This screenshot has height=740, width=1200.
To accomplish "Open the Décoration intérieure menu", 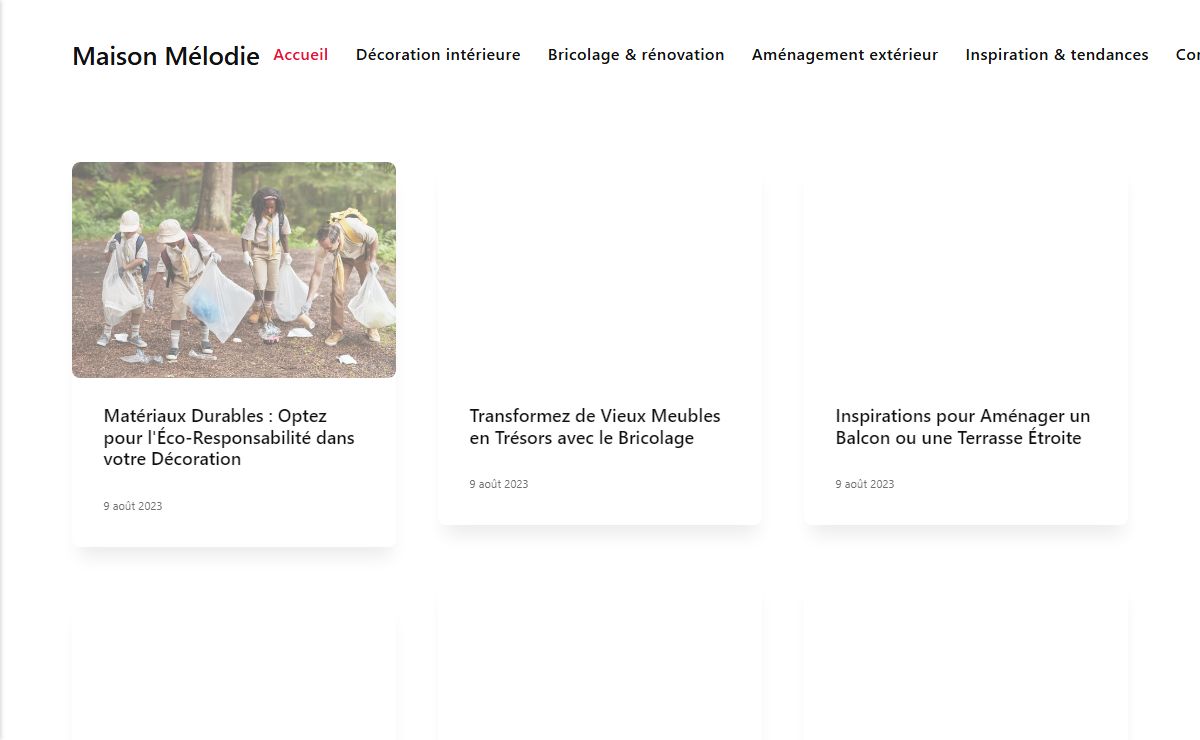I will pos(438,55).
